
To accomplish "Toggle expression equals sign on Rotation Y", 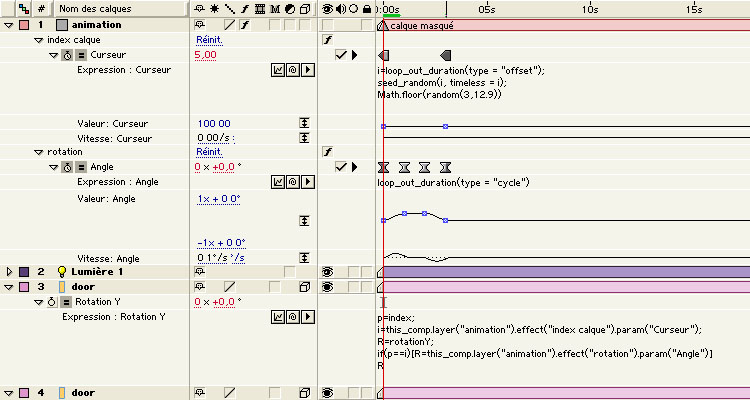I will [66, 302].
